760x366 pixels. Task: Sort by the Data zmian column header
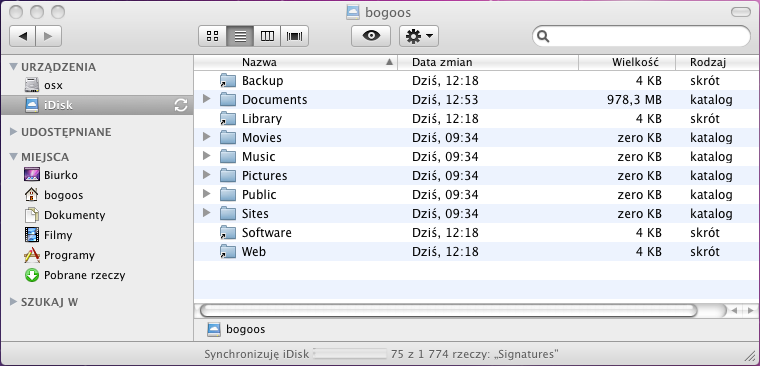tap(488, 62)
